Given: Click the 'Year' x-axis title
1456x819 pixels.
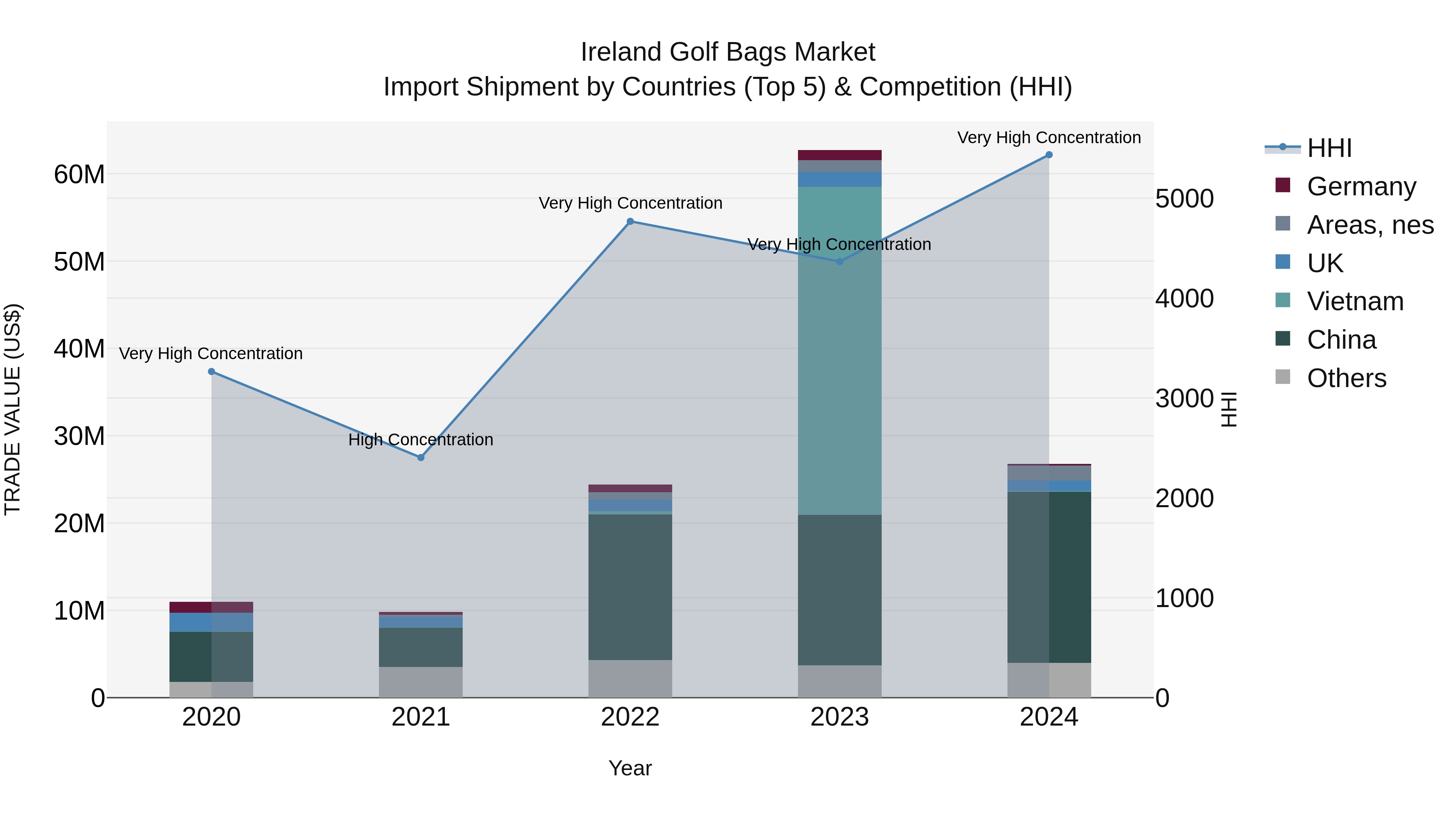Looking at the screenshot, I should pyautogui.click(x=630, y=768).
